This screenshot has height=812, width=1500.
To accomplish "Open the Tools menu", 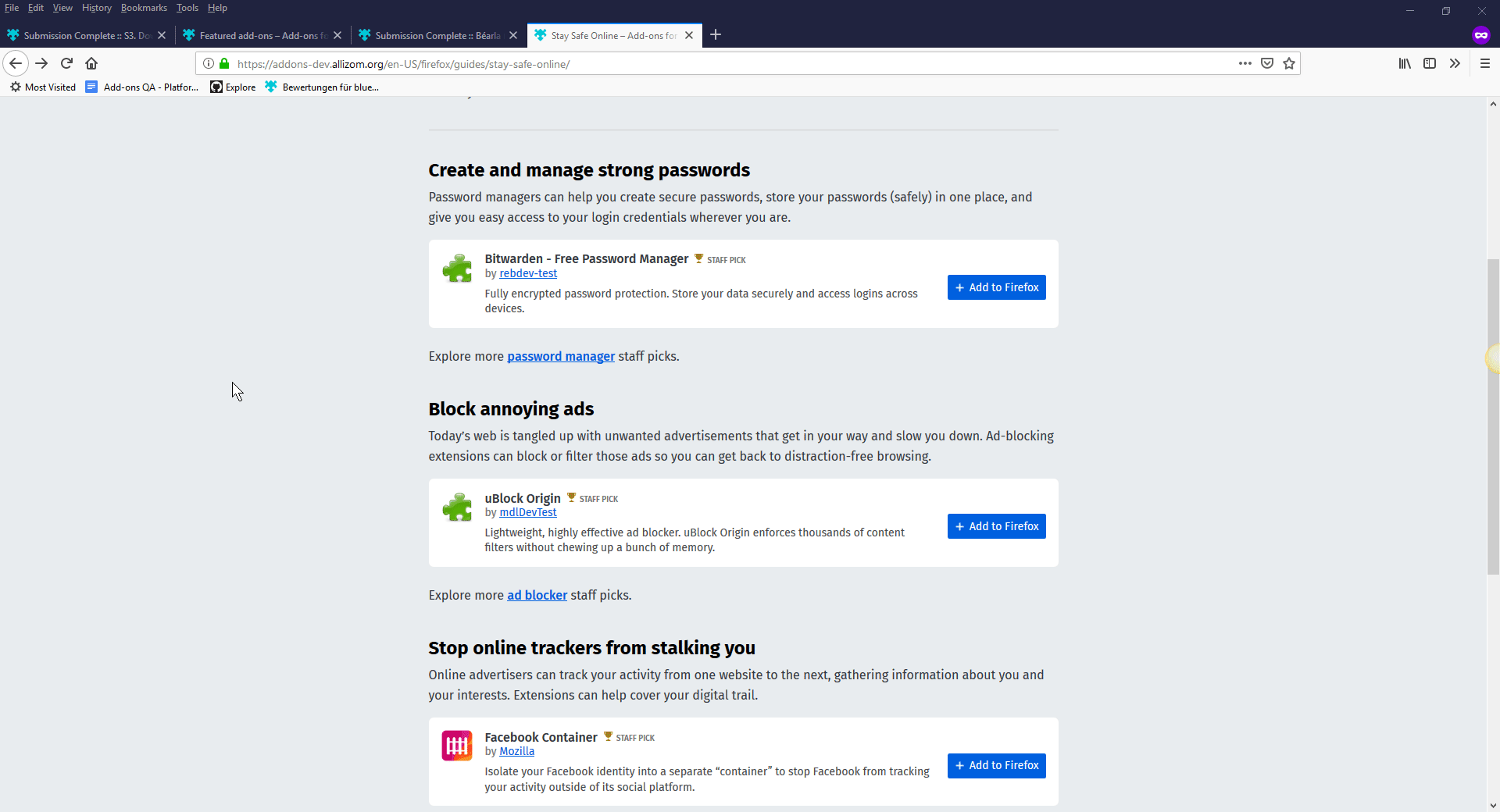I will (187, 8).
